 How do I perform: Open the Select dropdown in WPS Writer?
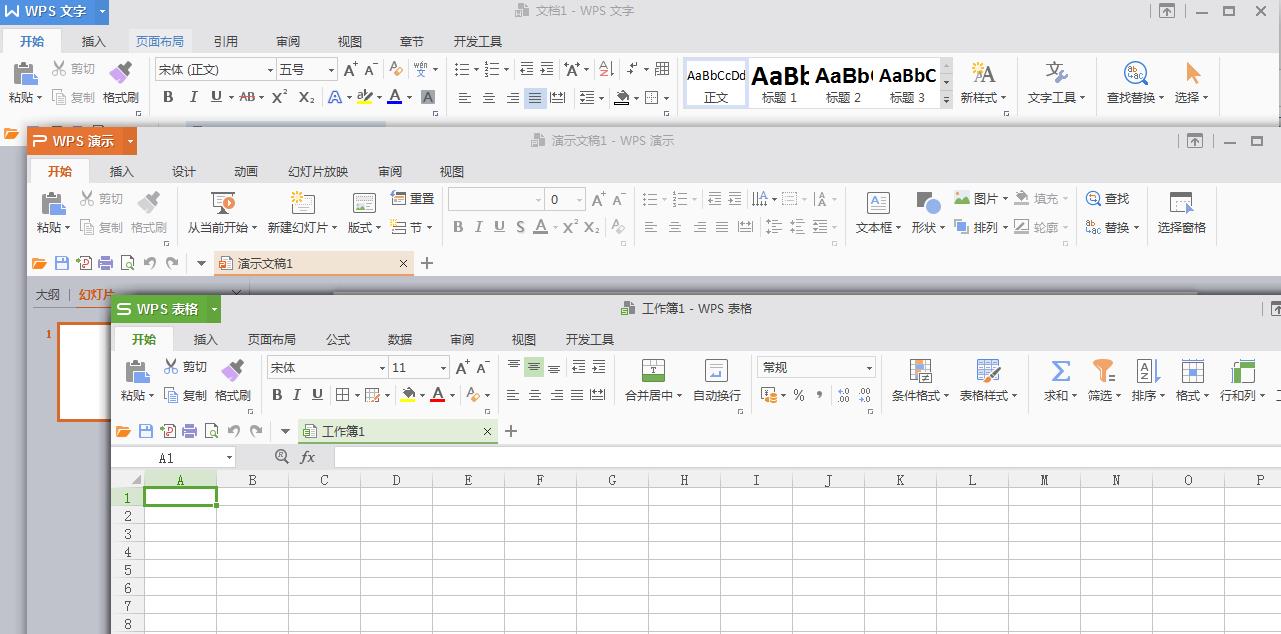[x=1192, y=97]
